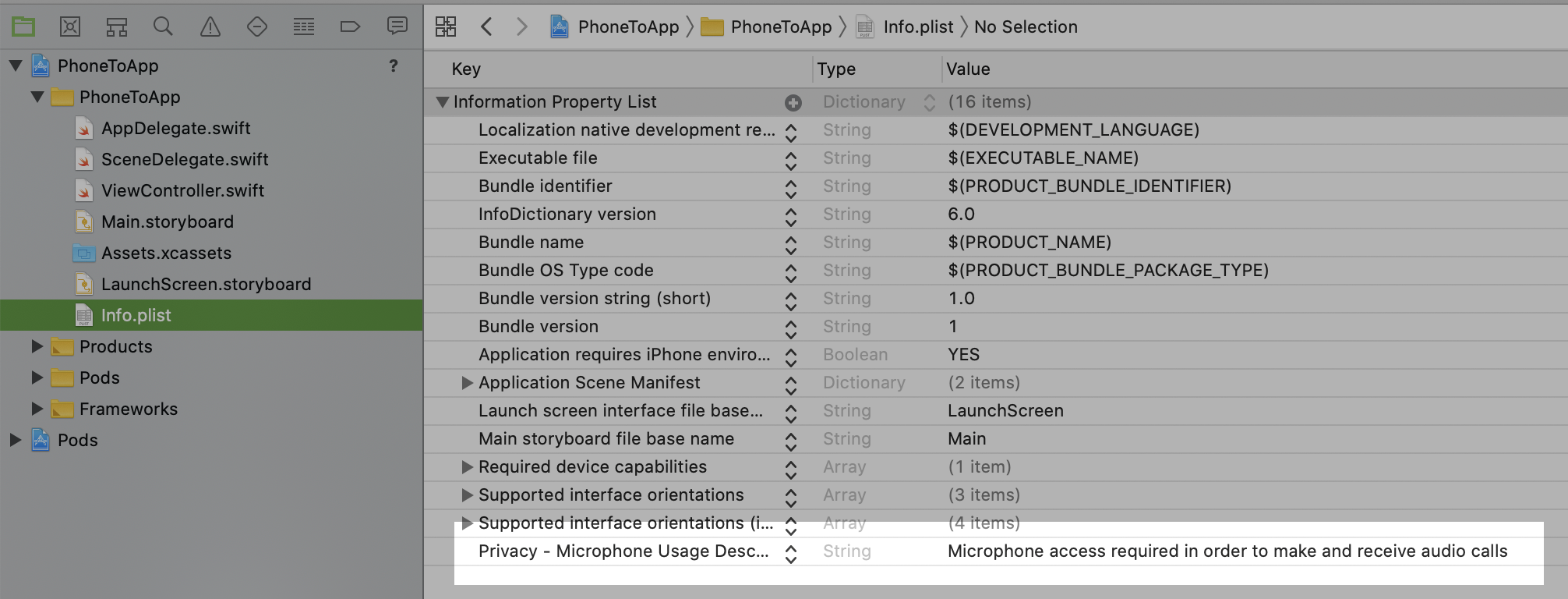
Task: Open the Debug navigator
Action: pos(304,27)
